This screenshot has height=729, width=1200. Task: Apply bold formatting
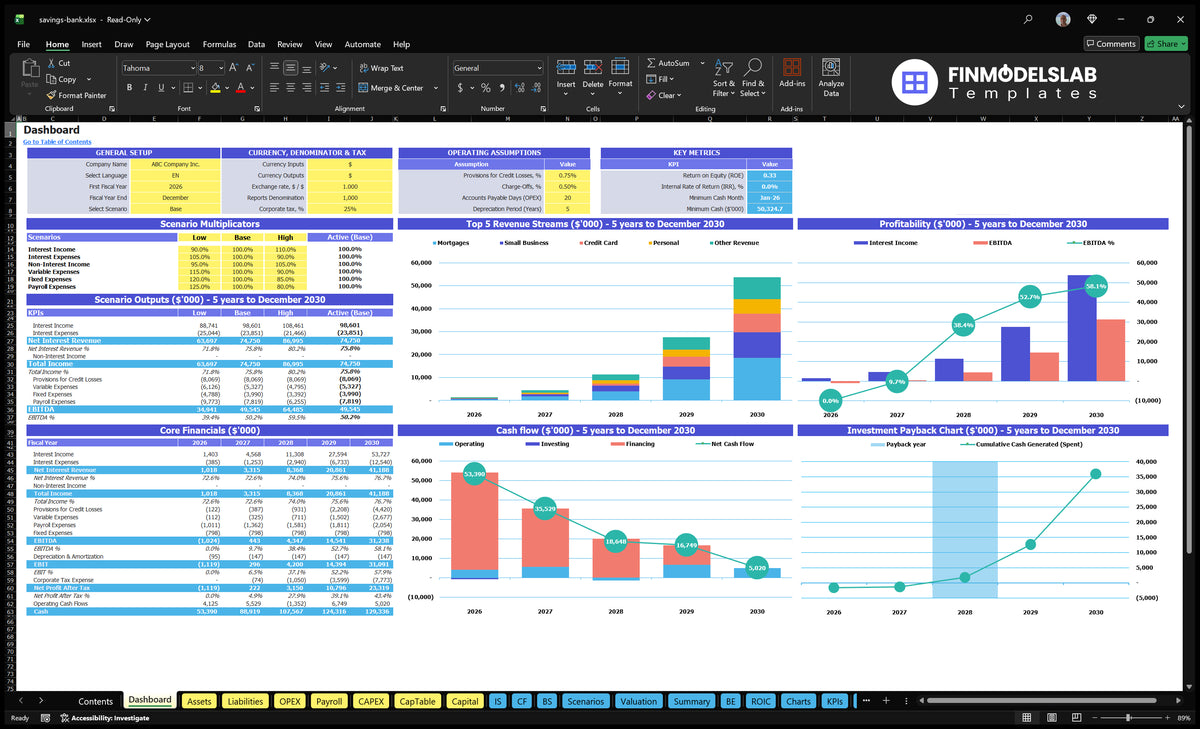click(x=129, y=88)
